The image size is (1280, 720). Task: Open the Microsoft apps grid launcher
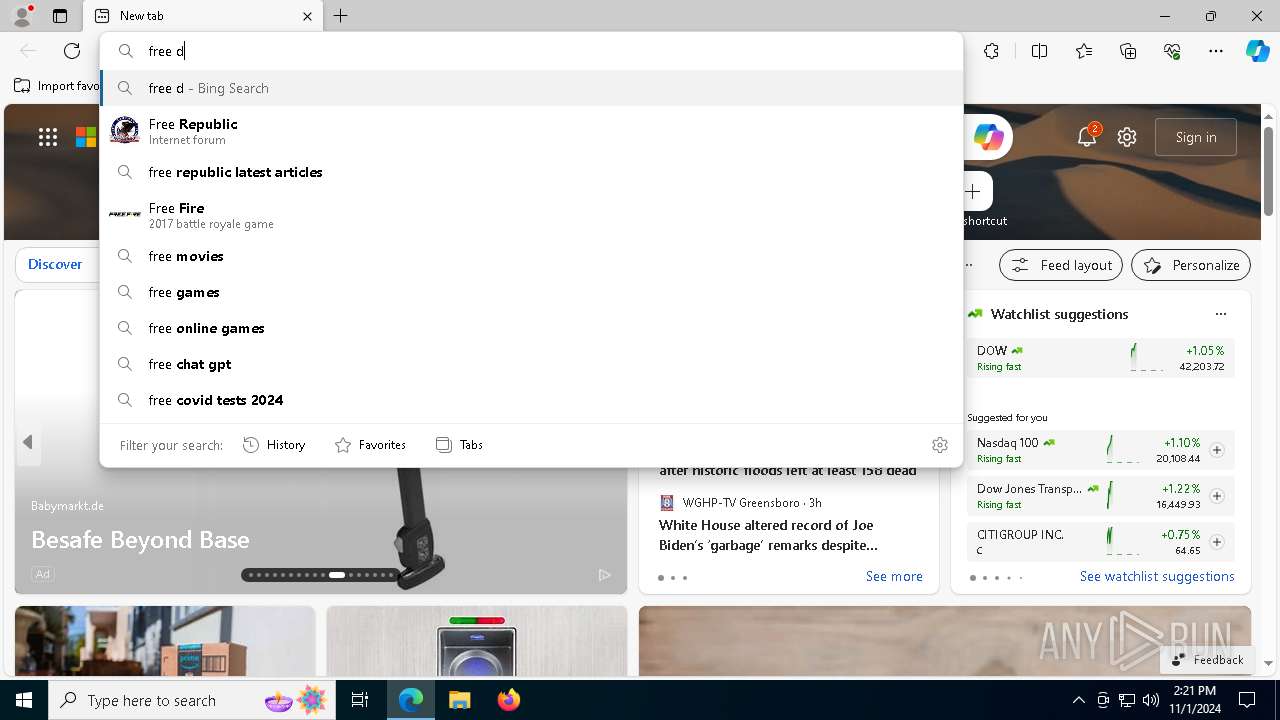tap(48, 138)
